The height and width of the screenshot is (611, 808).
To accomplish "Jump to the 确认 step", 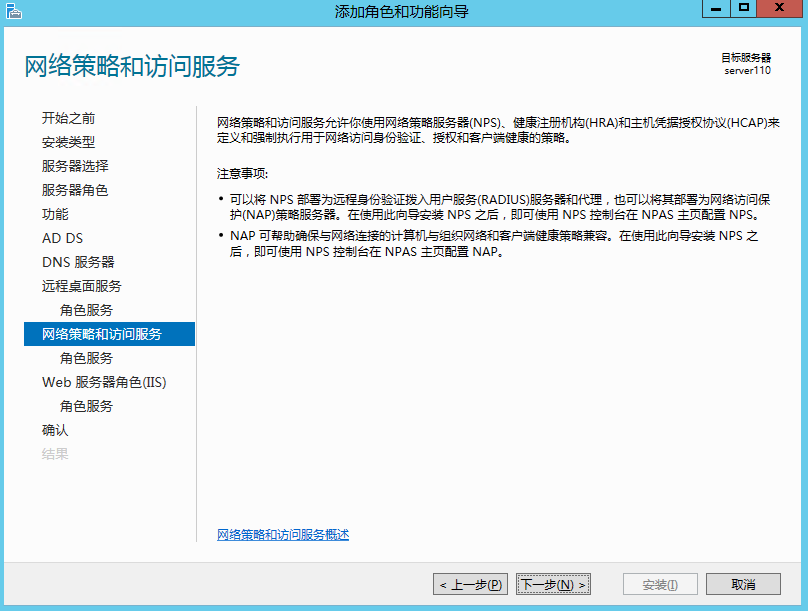I will (x=55, y=430).
